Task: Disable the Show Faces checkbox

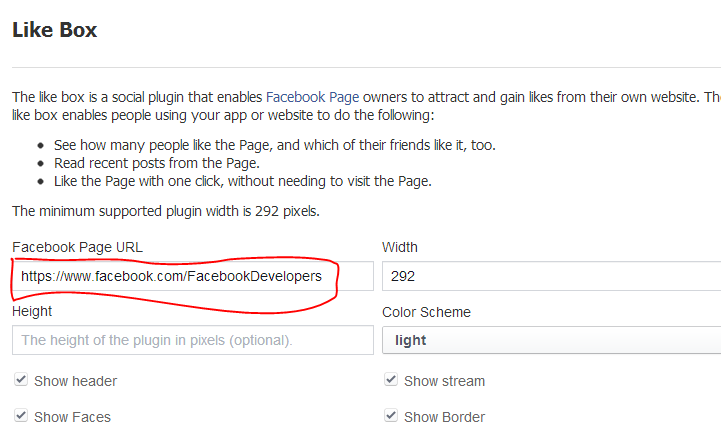Action: click(x=21, y=417)
